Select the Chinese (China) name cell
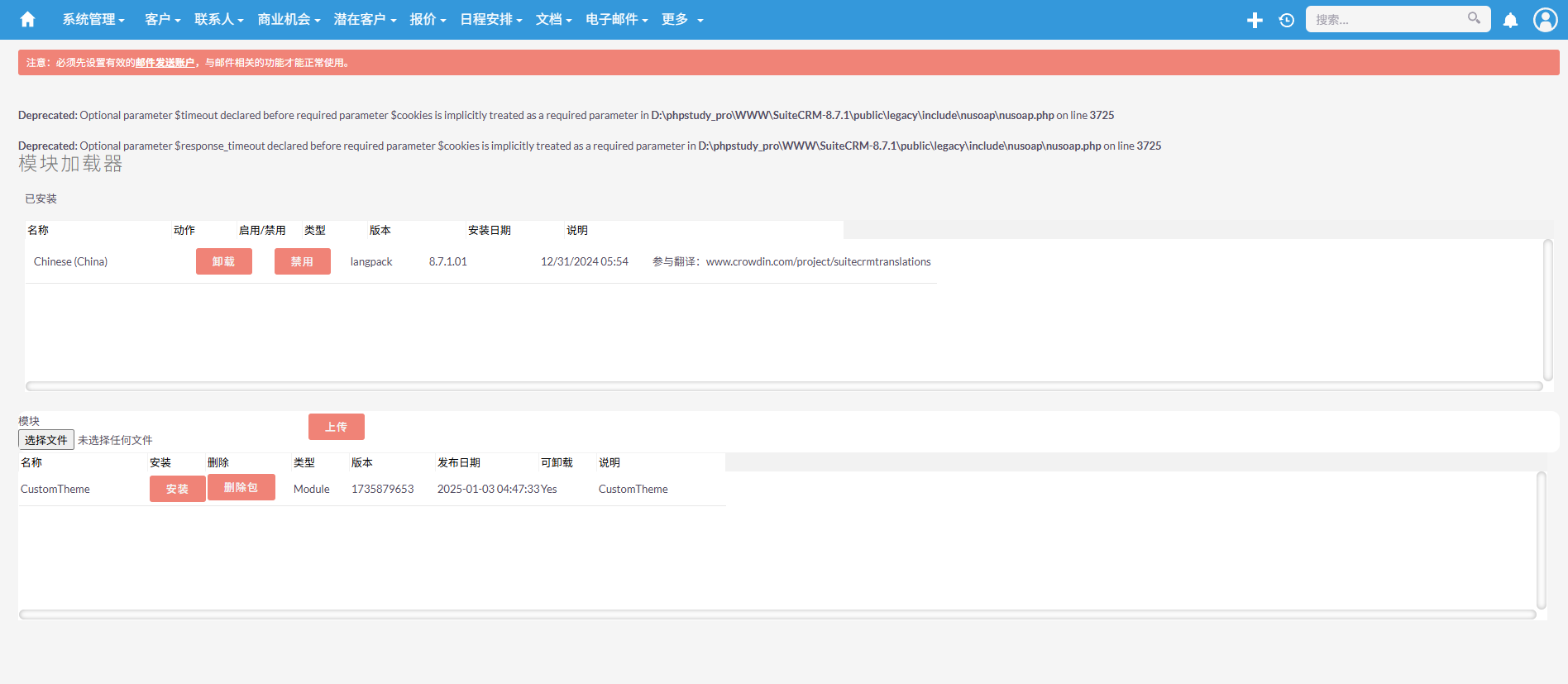The image size is (1568, 684). coord(71,261)
